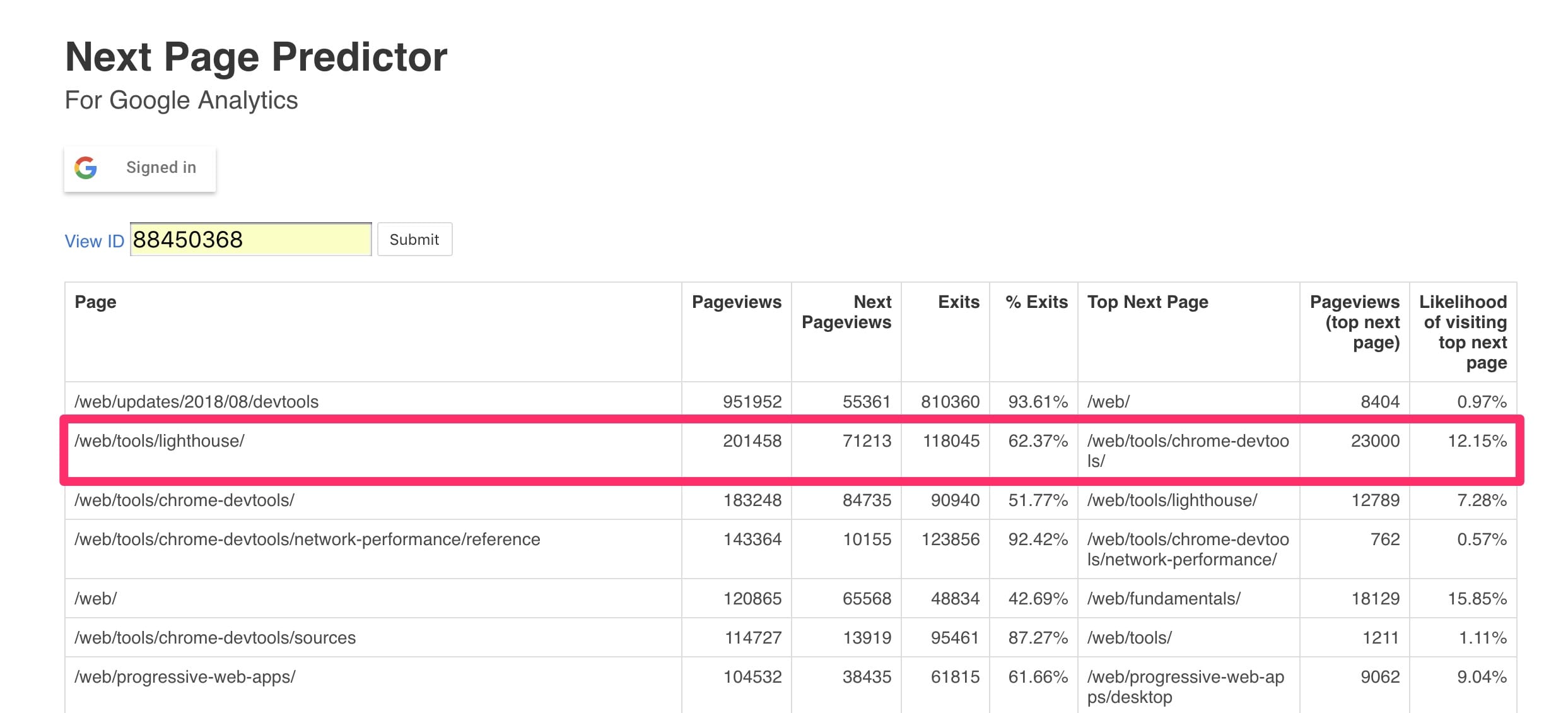
Task: Click the % Exits column header
Action: click(x=1036, y=302)
